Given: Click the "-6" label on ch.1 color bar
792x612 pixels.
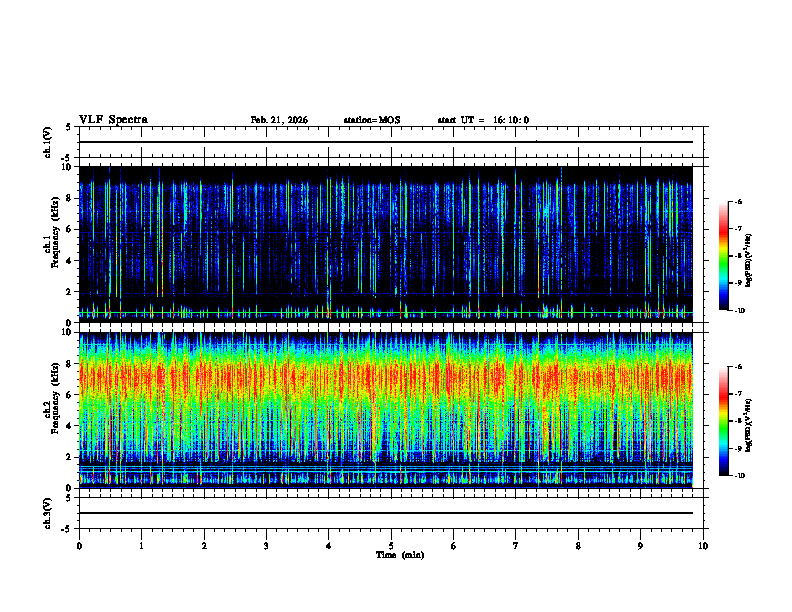Looking at the screenshot, I should 738,201.
